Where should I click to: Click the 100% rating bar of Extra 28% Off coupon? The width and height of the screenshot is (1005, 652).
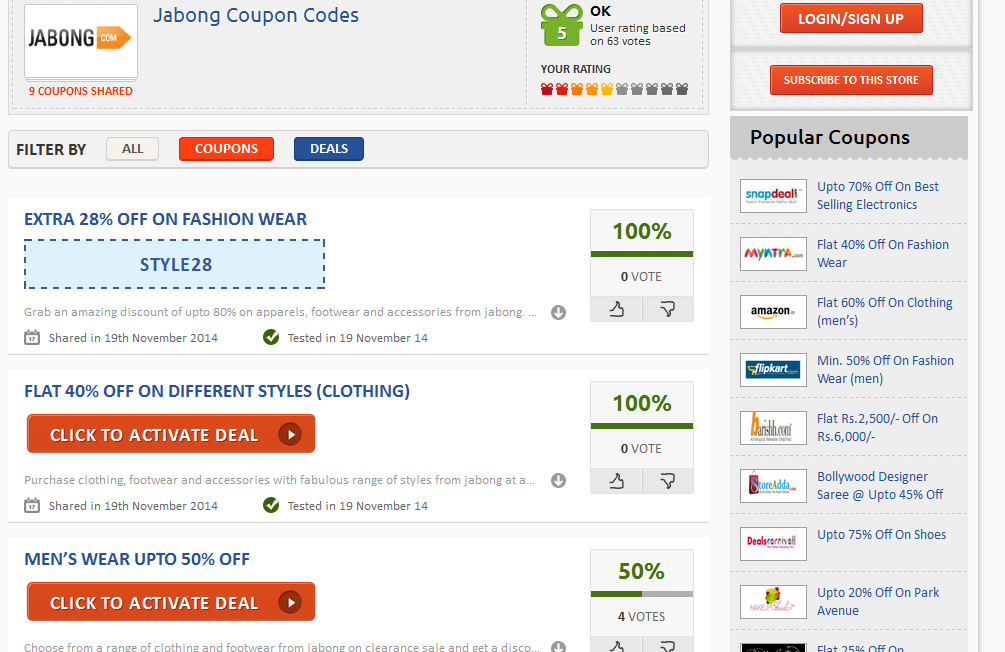tap(642, 254)
